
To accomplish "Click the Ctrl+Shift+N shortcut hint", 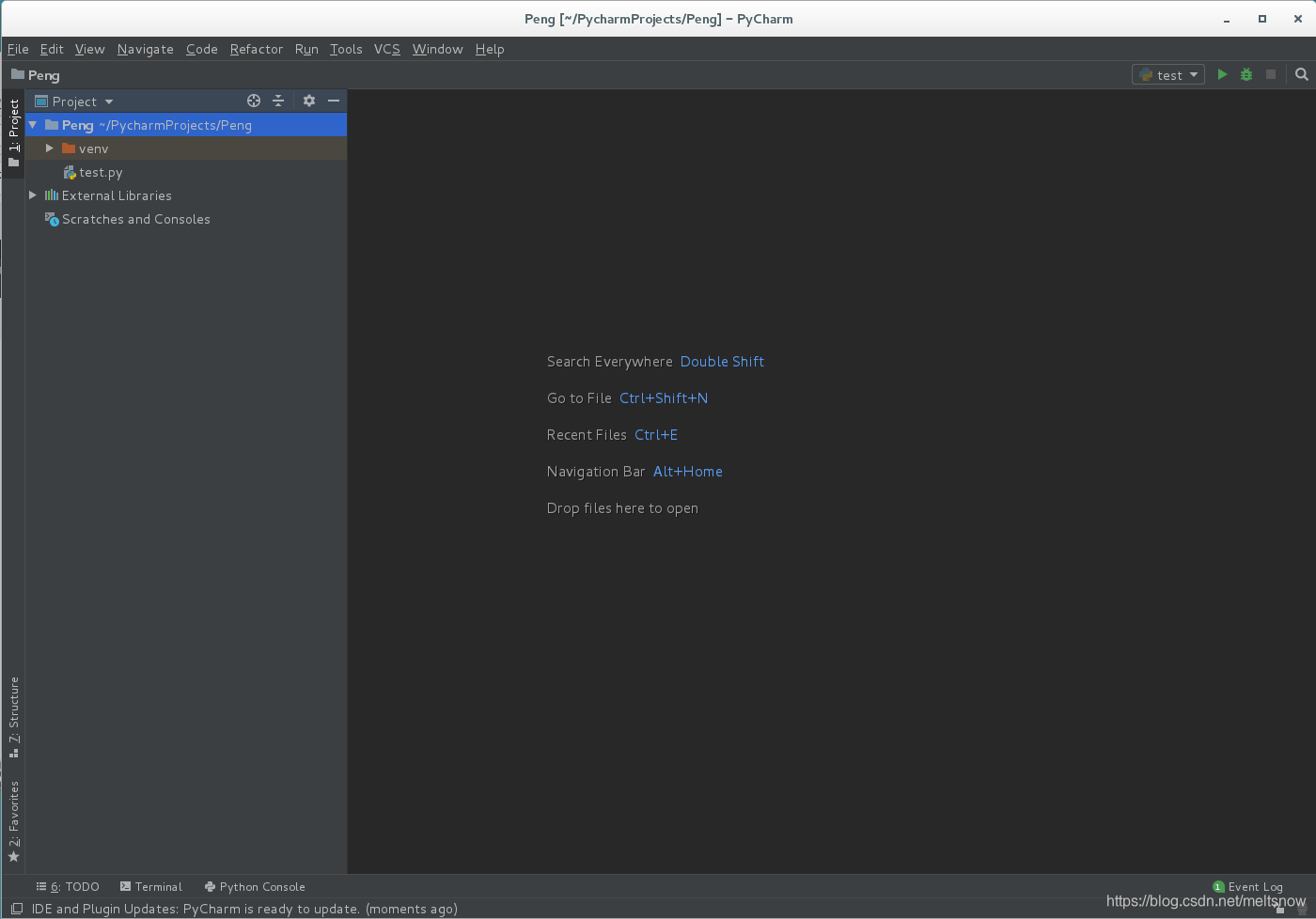I will [664, 398].
